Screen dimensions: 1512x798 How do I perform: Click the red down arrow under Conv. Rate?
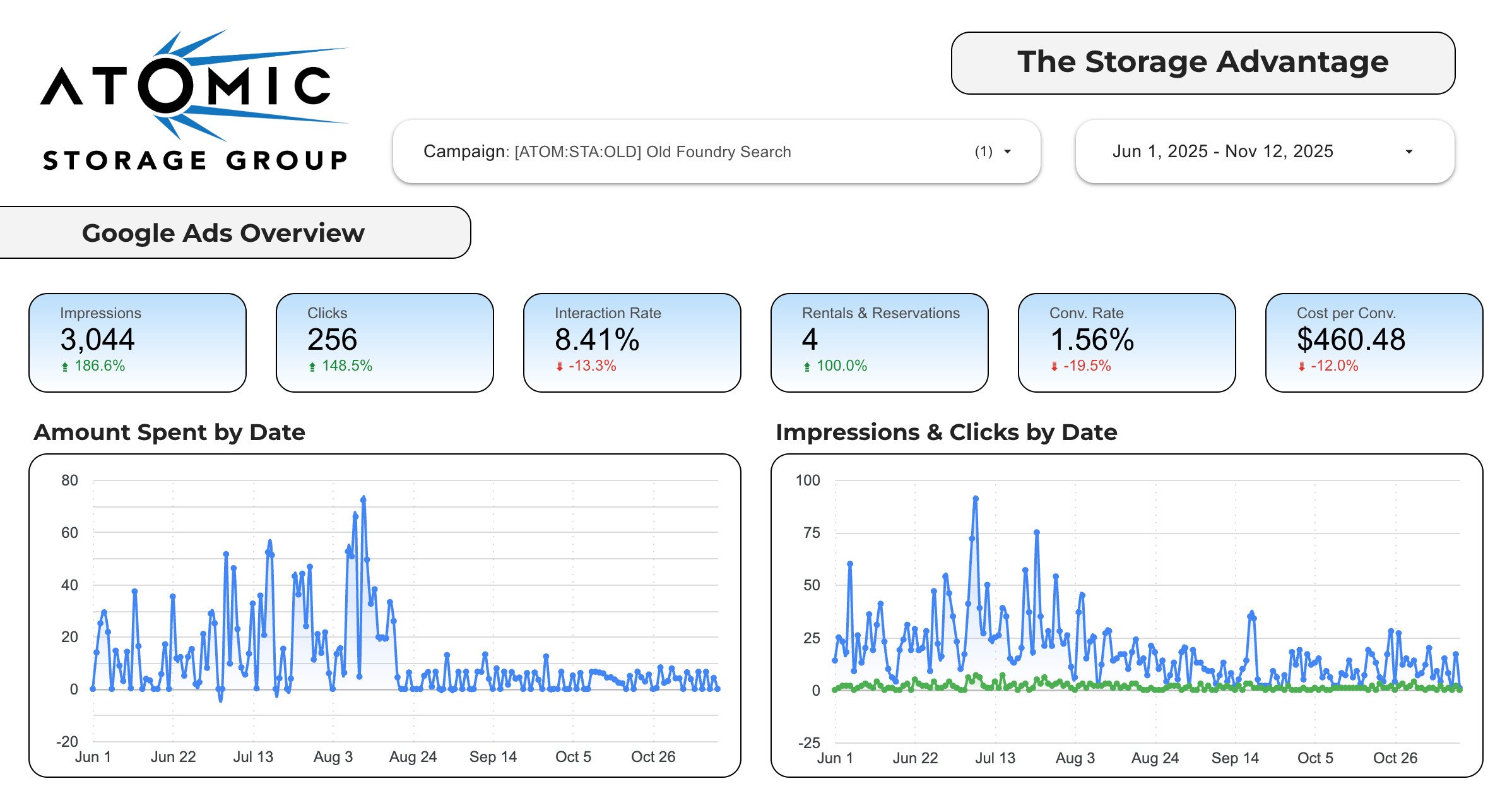(1054, 366)
